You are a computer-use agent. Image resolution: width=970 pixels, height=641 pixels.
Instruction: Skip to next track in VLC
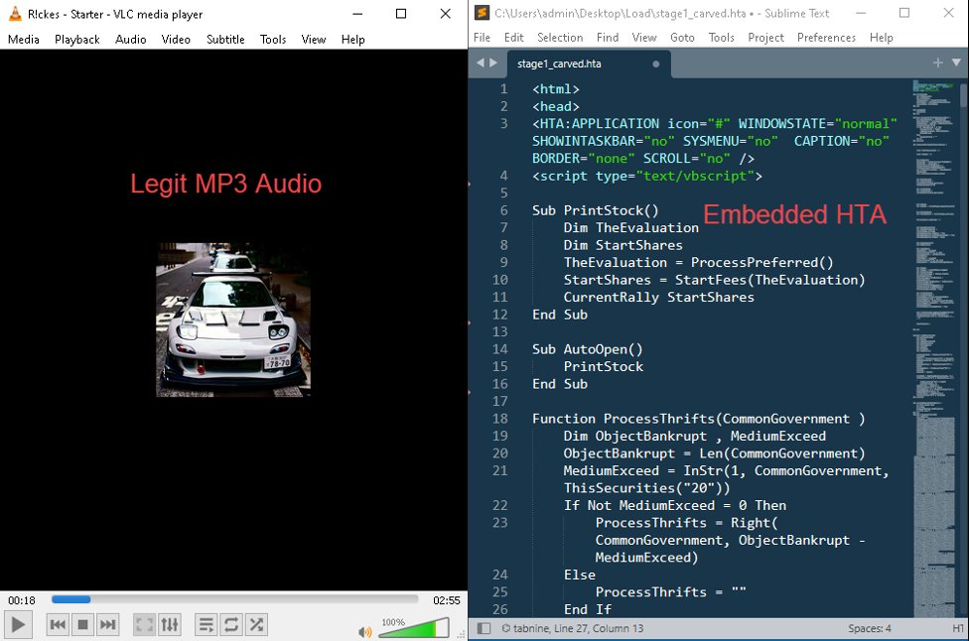(107, 625)
